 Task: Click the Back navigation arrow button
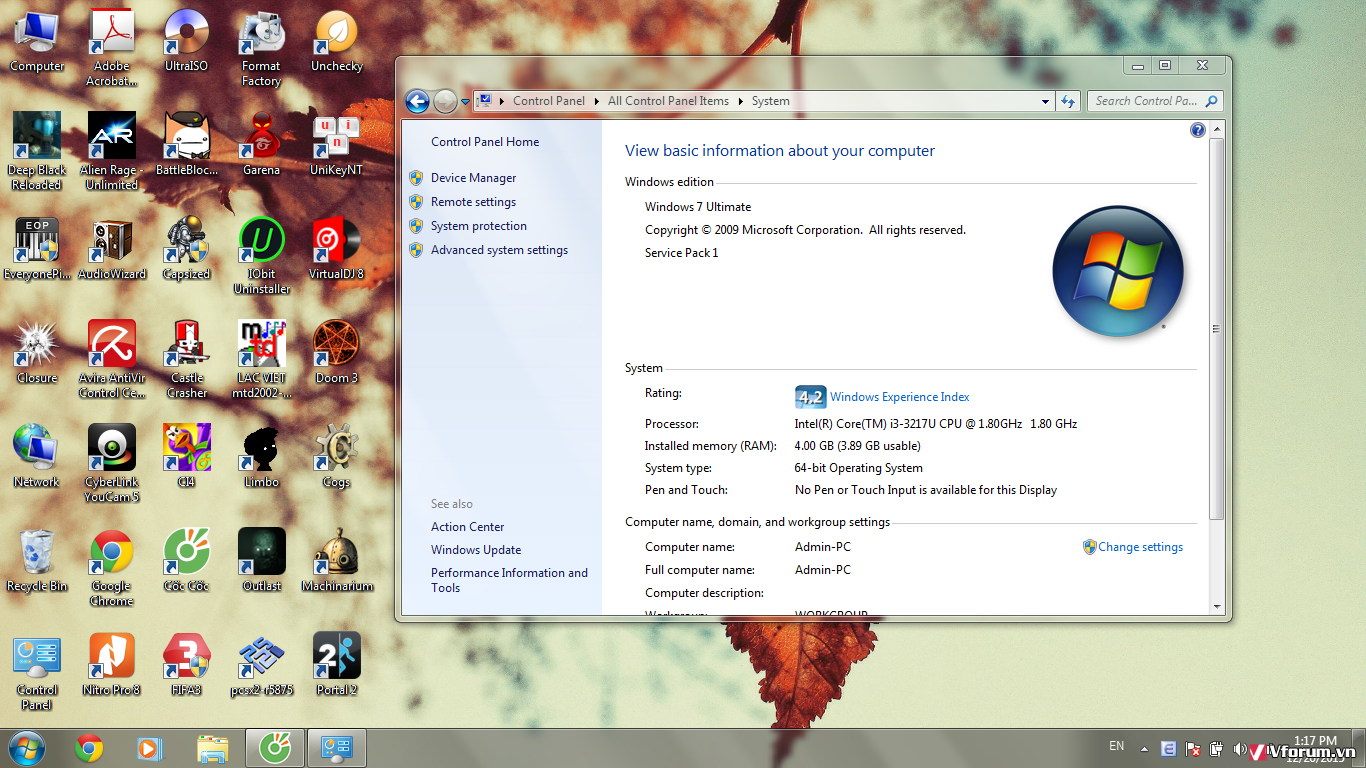tap(417, 101)
